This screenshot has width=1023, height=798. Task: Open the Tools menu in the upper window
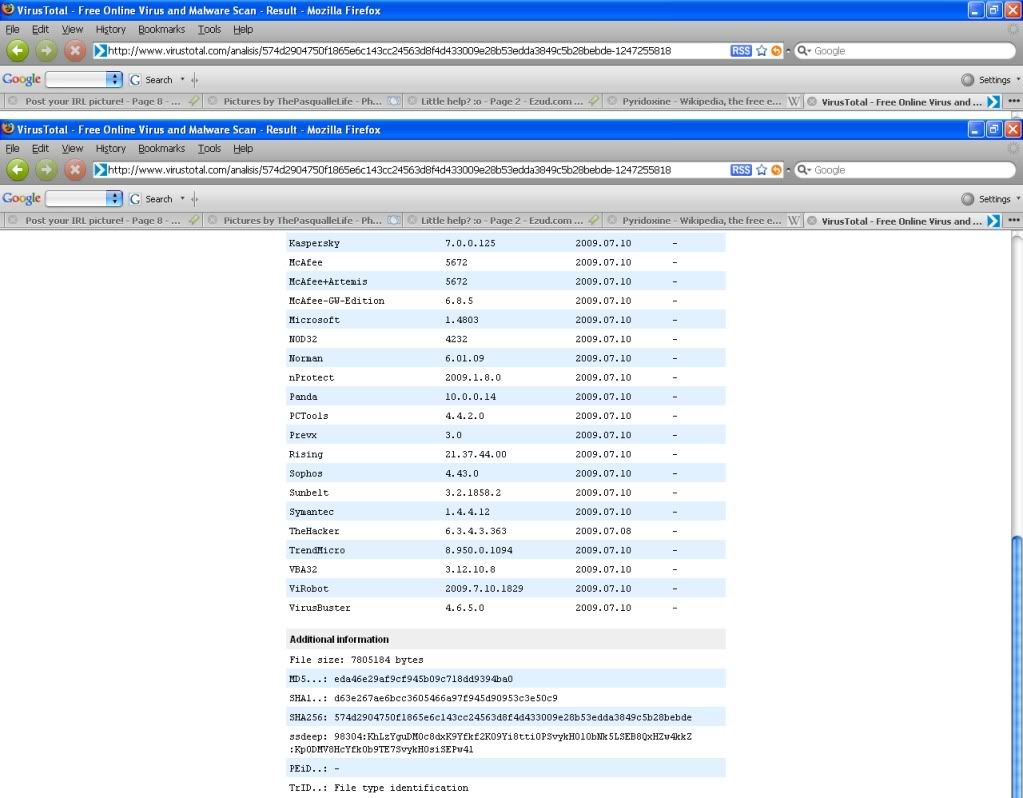coord(209,30)
